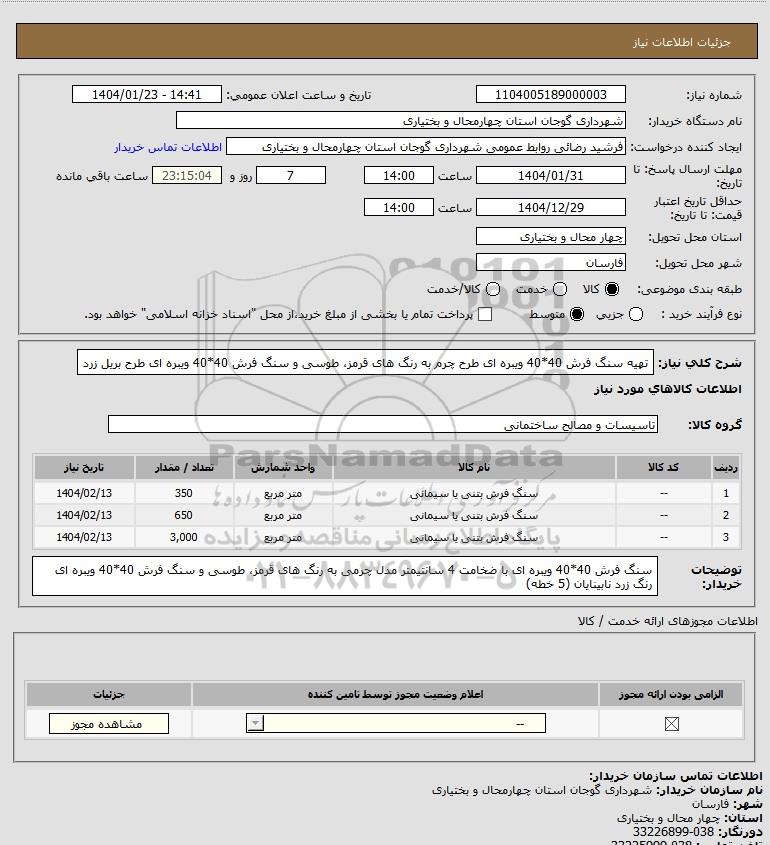
Task: Click the تاریخ نیاز column header
Action: click(x=84, y=467)
